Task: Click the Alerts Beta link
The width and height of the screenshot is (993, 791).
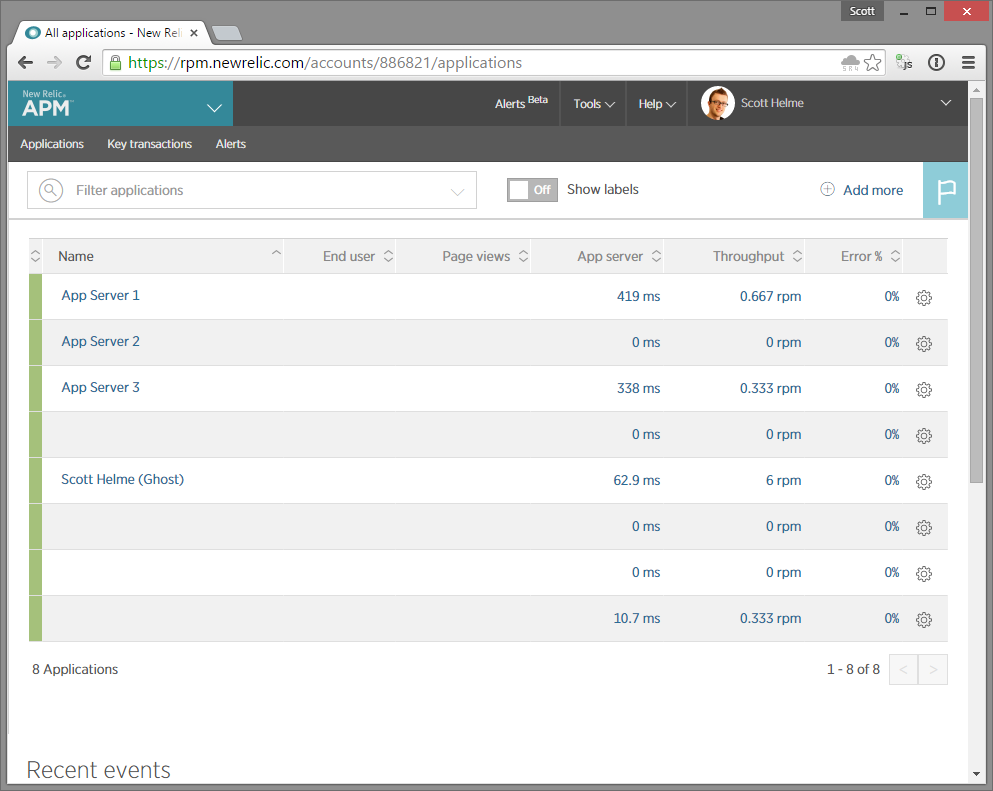Action: point(521,104)
